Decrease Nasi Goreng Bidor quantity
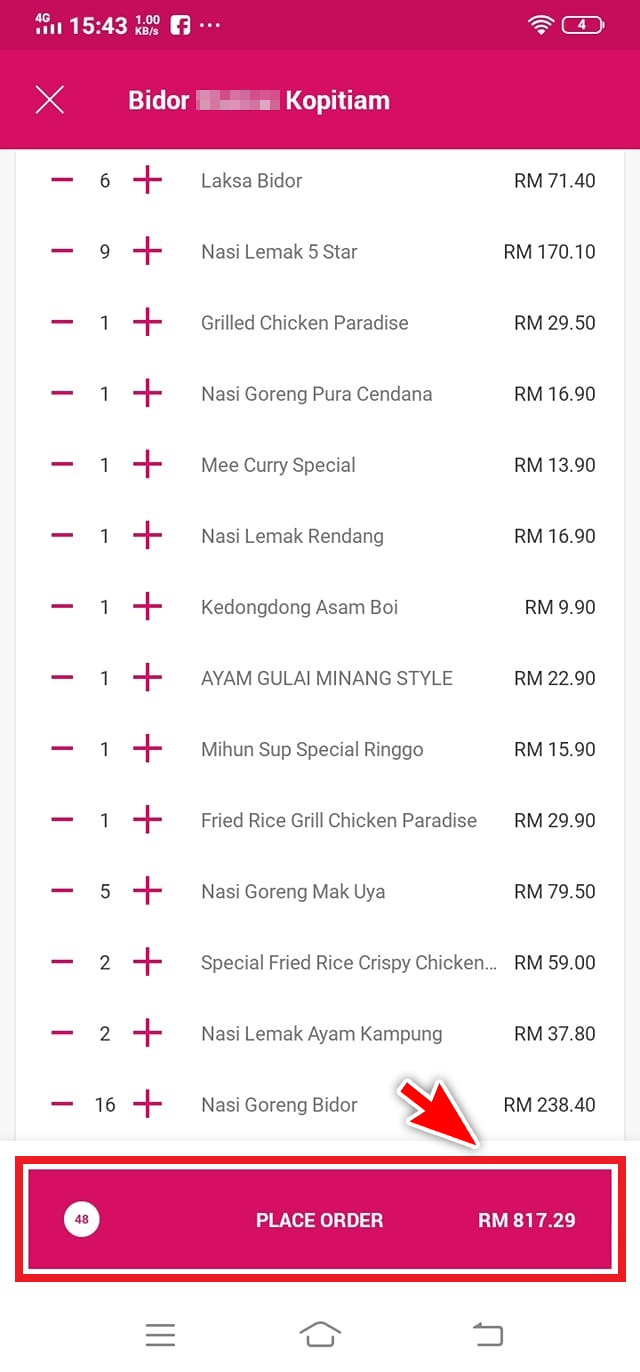This screenshot has width=640, height=1372. pyautogui.click(x=62, y=1105)
